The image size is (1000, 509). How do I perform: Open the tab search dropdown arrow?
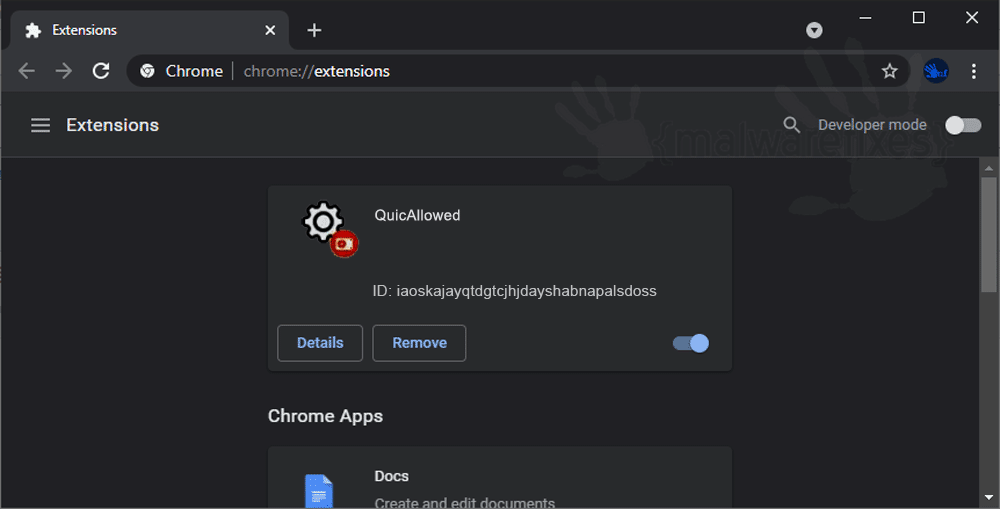click(814, 30)
